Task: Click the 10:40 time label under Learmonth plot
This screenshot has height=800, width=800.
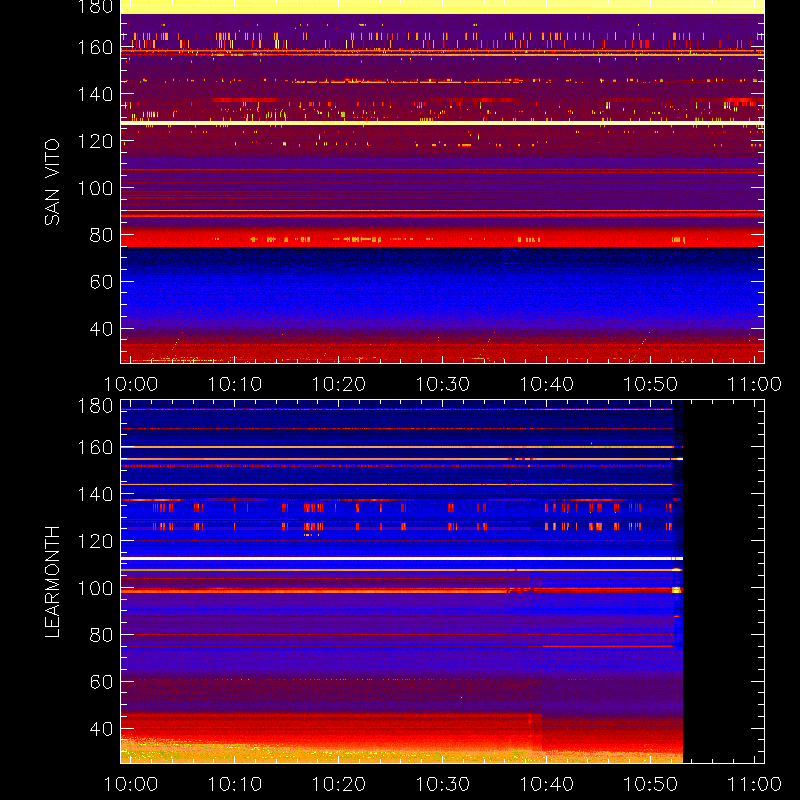Action: (x=546, y=784)
